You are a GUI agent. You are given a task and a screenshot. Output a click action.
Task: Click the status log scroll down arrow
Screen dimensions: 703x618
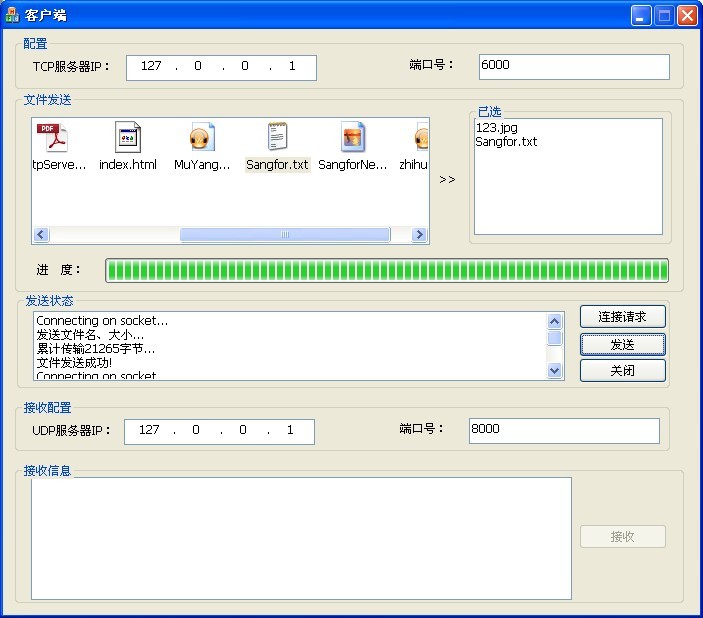click(x=555, y=370)
